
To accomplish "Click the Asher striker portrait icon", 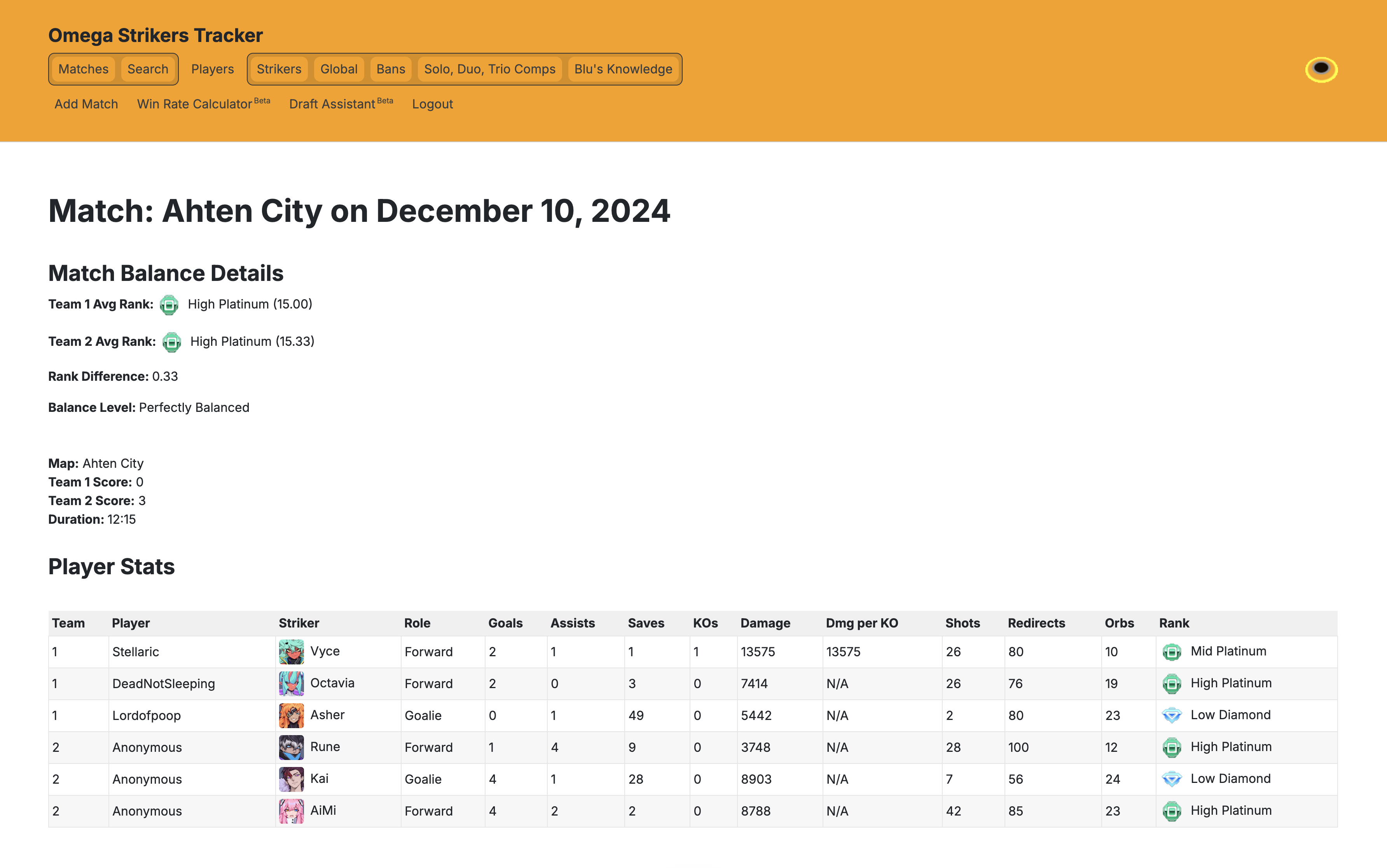I will point(291,715).
